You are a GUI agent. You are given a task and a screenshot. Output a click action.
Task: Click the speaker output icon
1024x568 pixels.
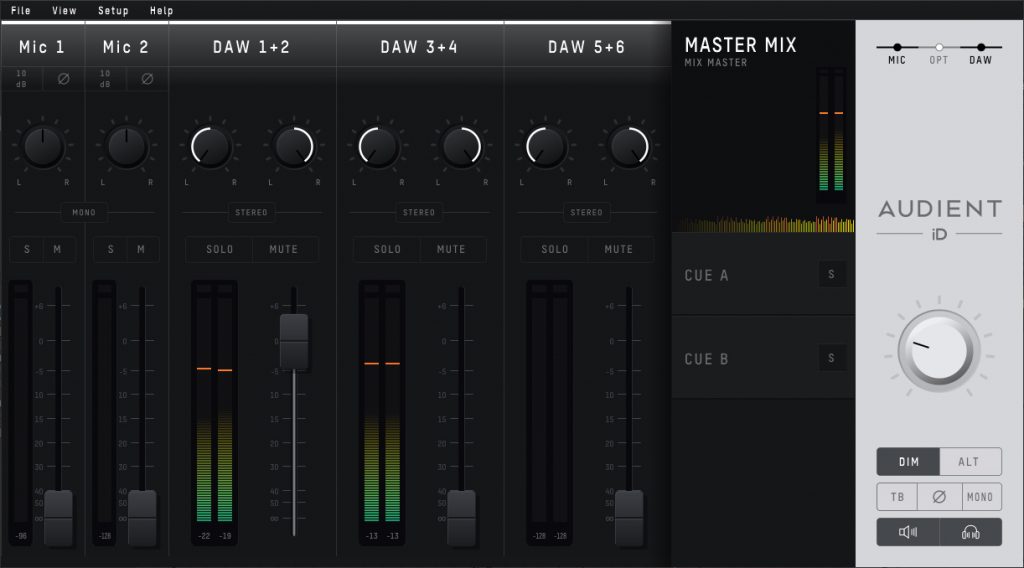tap(908, 532)
